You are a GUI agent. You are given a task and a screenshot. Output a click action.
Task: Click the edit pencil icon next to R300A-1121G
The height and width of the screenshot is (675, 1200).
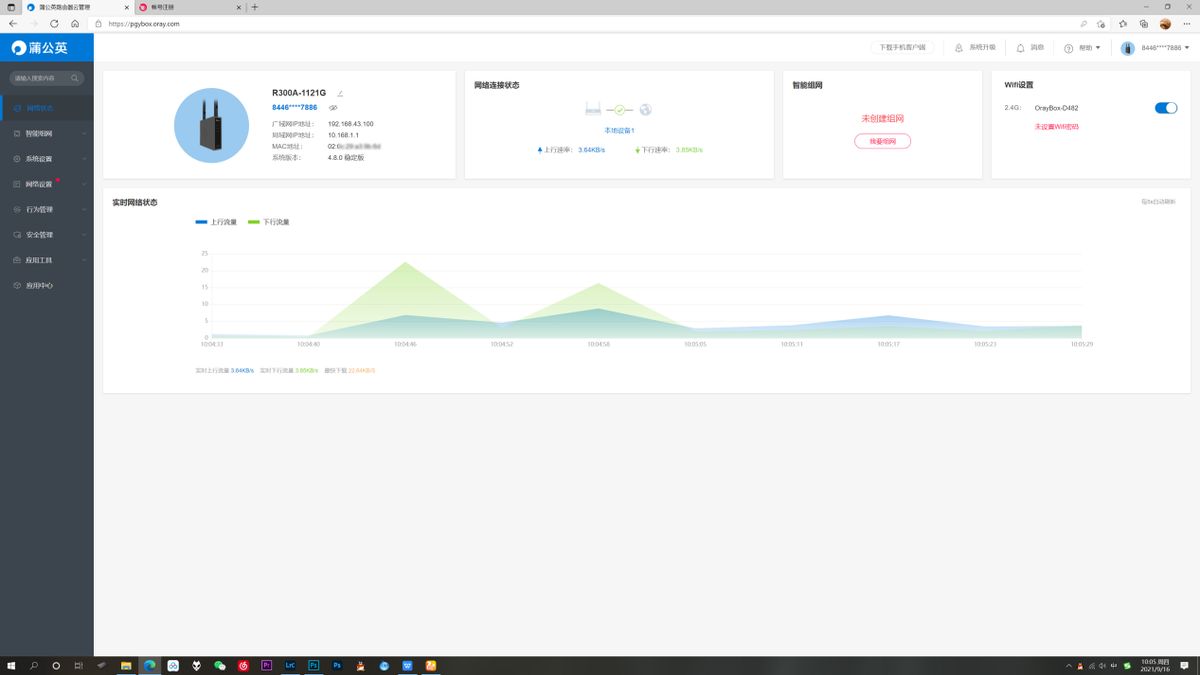339,92
